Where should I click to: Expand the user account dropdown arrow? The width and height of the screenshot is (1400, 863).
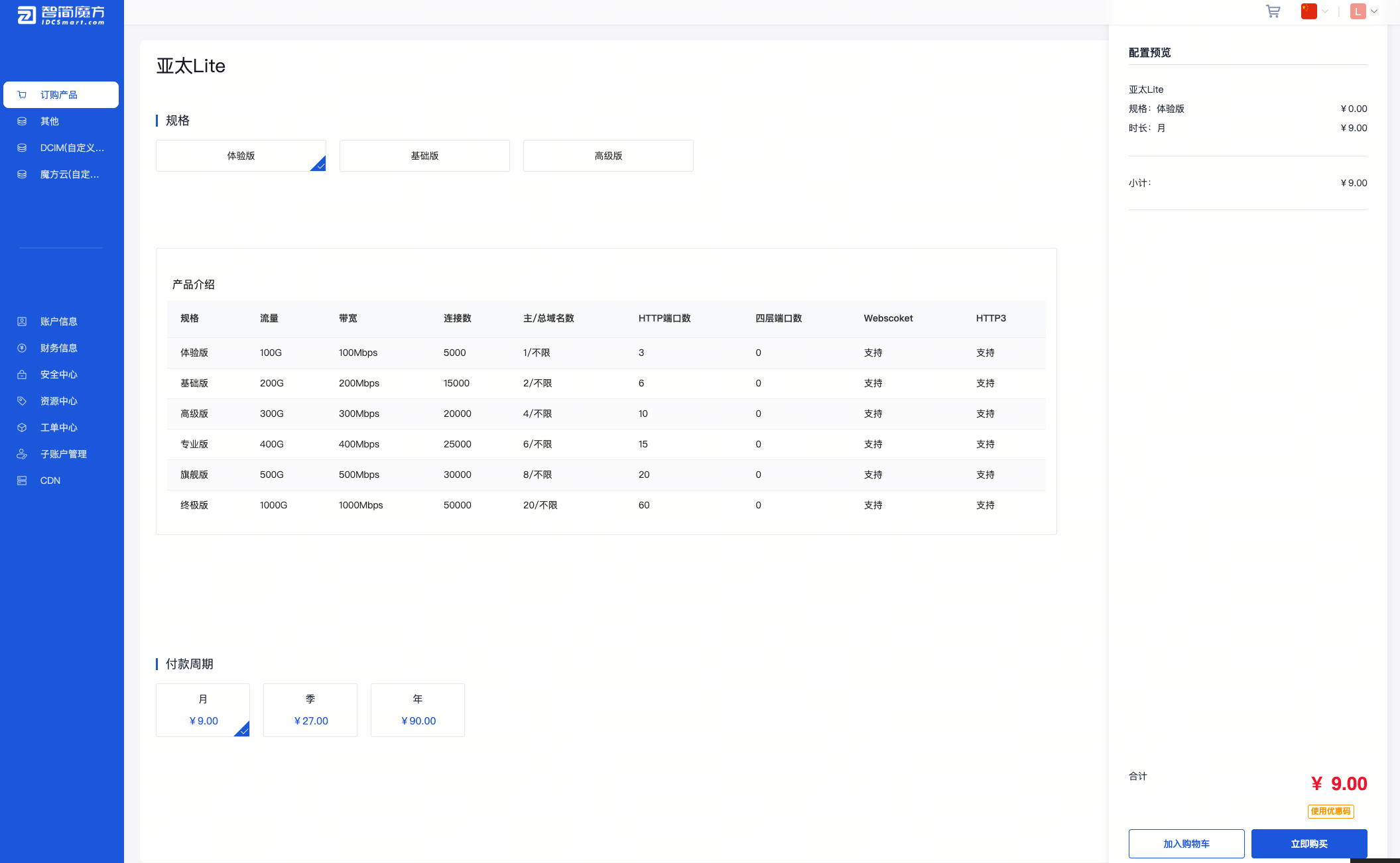click(x=1374, y=11)
